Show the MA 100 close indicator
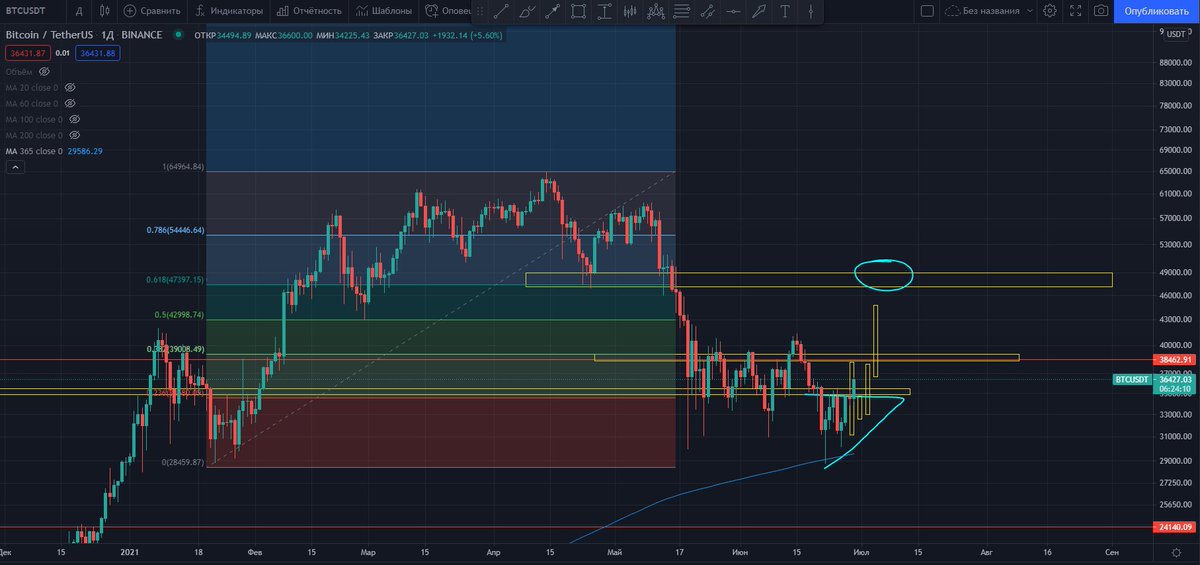This screenshot has height=565, width=1200. point(75,119)
